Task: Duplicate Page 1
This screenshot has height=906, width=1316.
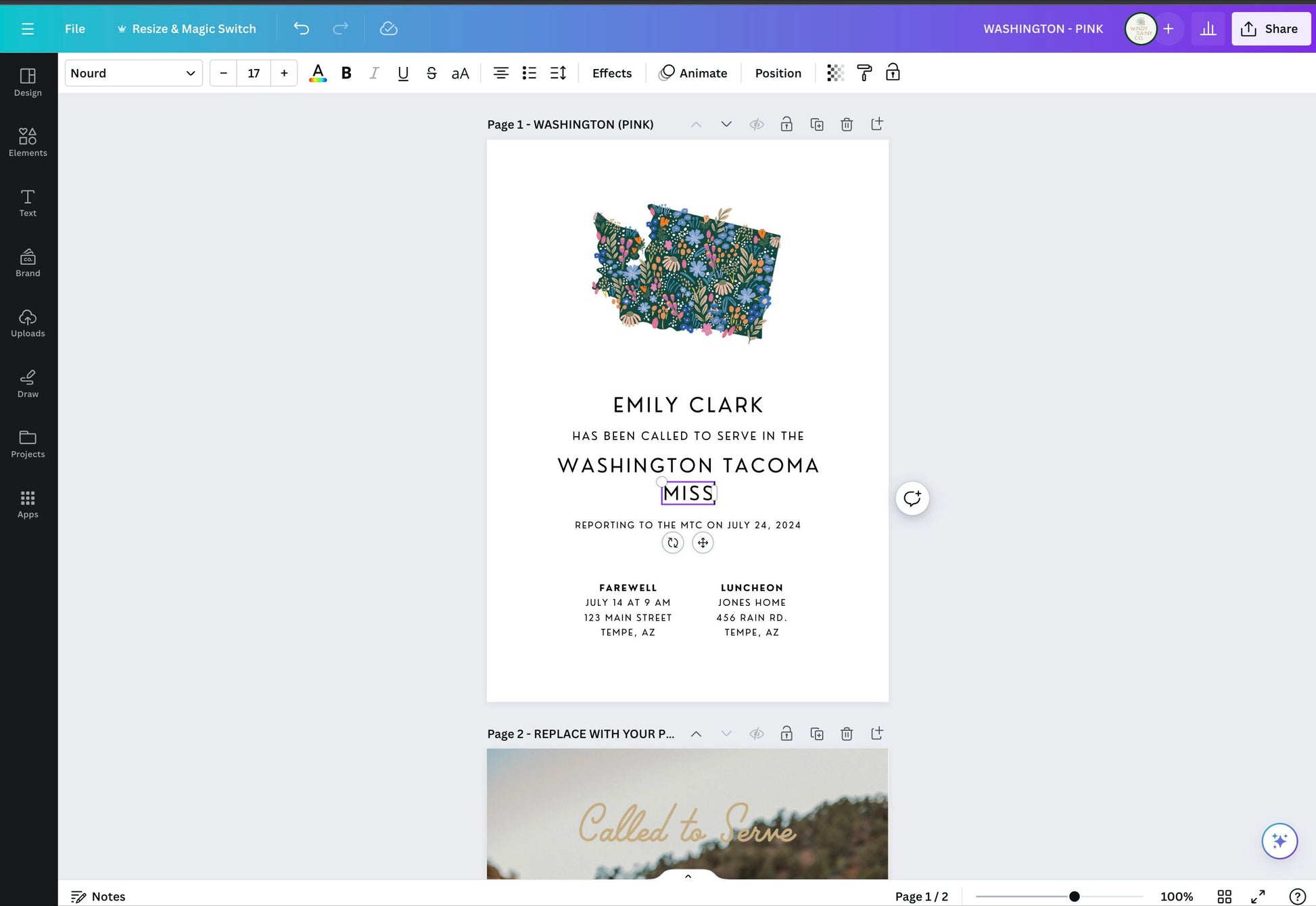Action: [x=816, y=124]
